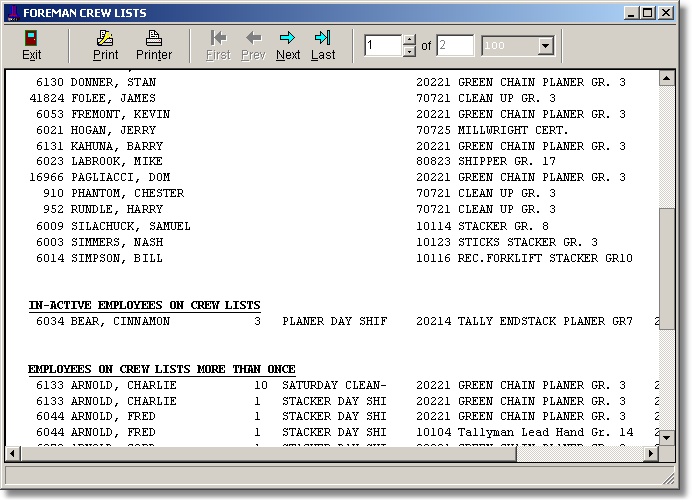The image size is (692, 502).
Task: Open the Printer setup icon
Action: (x=153, y=38)
